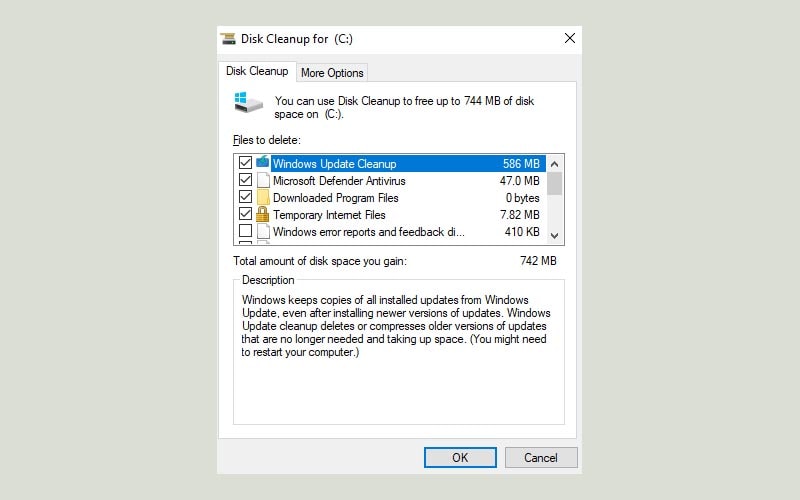The image size is (800, 500).
Task: Click the files list scrollbar thumb
Action: coord(555,184)
